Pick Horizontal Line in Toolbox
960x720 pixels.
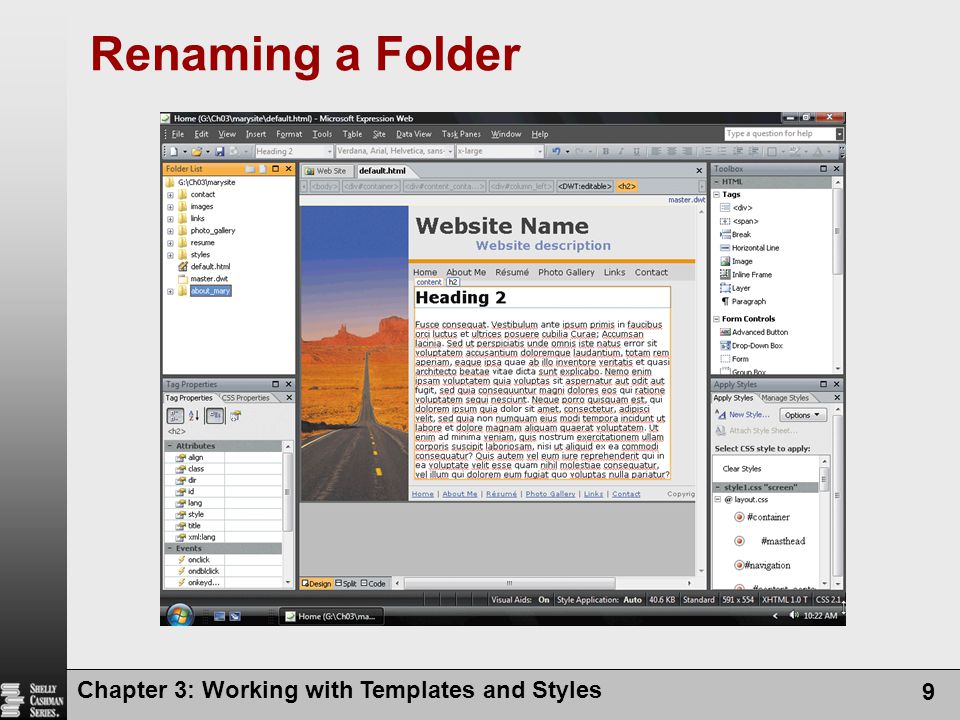click(x=749, y=248)
